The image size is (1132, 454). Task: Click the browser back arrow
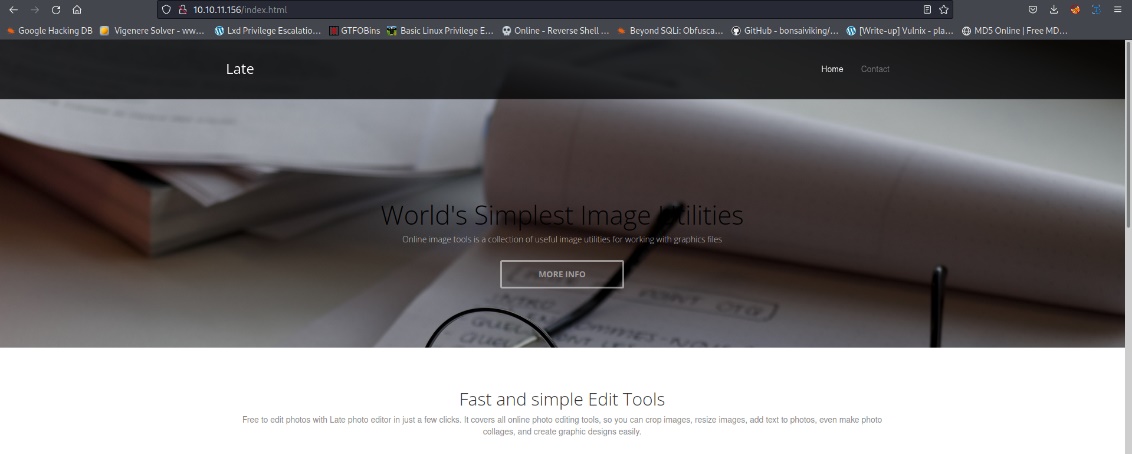click(13, 9)
